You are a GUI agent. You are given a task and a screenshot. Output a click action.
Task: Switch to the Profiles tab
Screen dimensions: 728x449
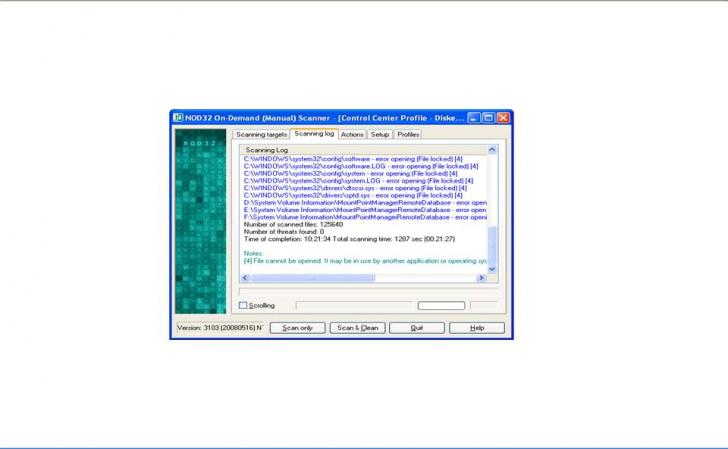[x=408, y=134]
